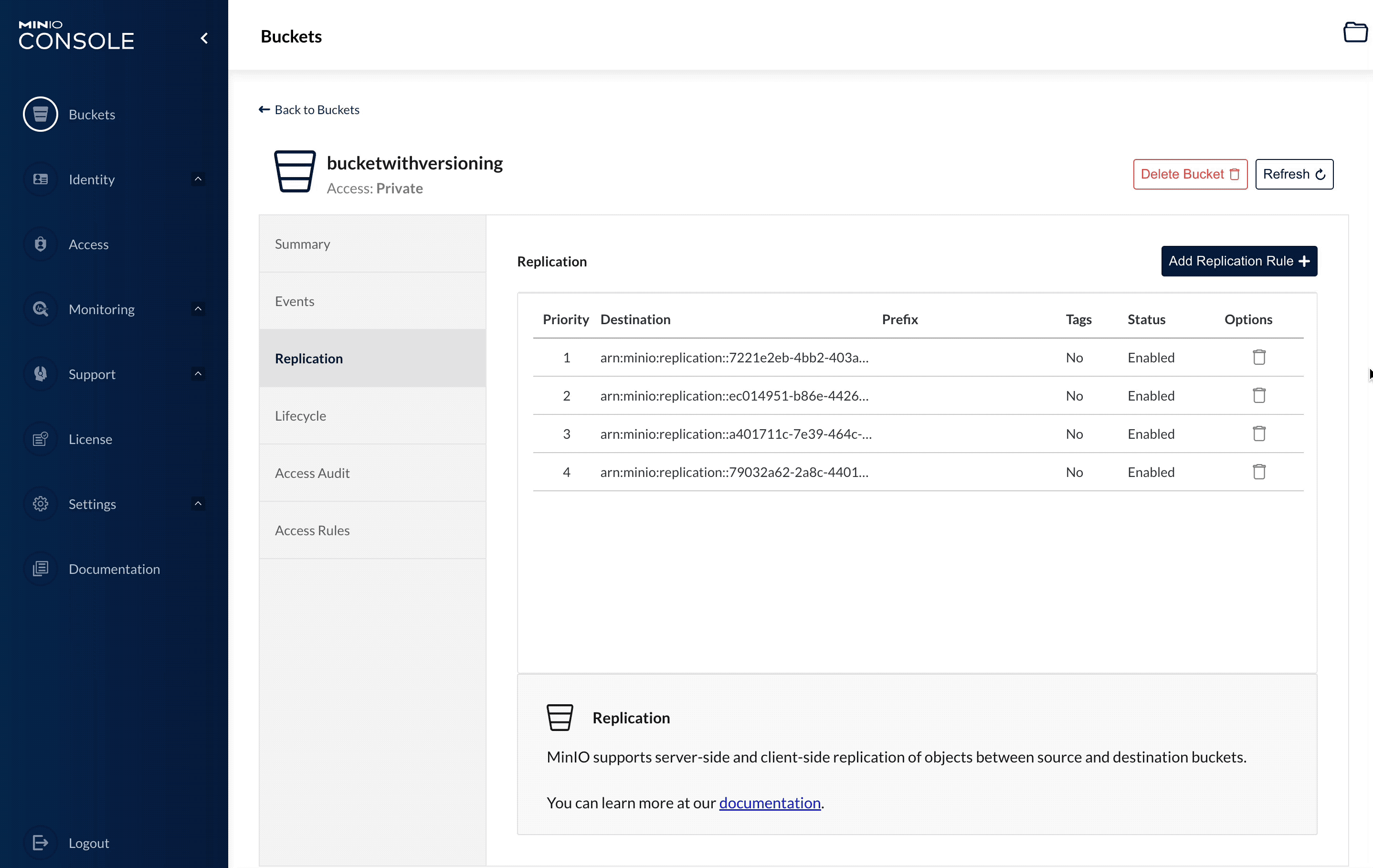Open the Access Audit tab
The height and width of the screenshot is (868, 1373).
(x=312, y=473)
